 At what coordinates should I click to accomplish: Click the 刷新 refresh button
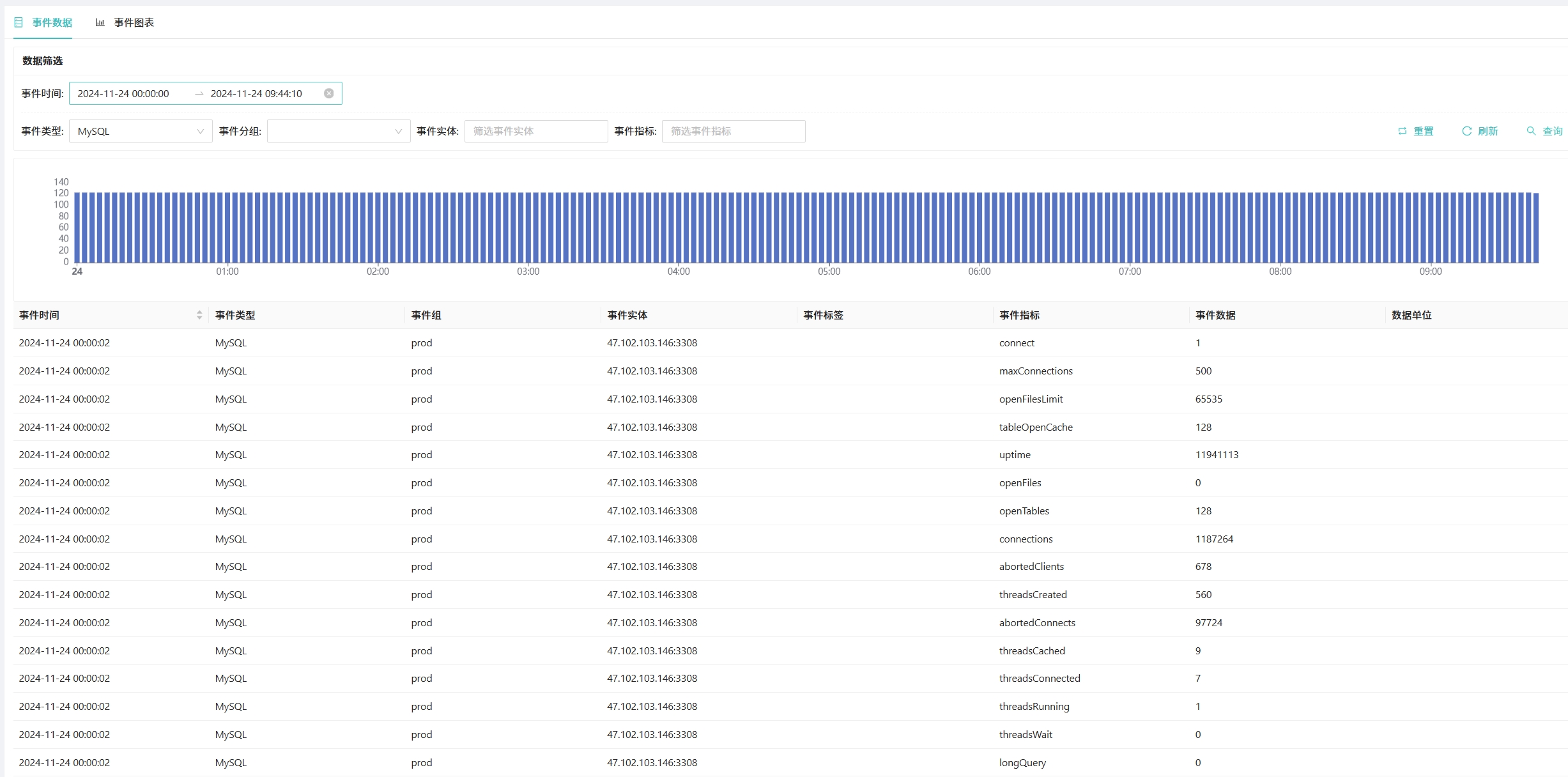coord(1480,131)
